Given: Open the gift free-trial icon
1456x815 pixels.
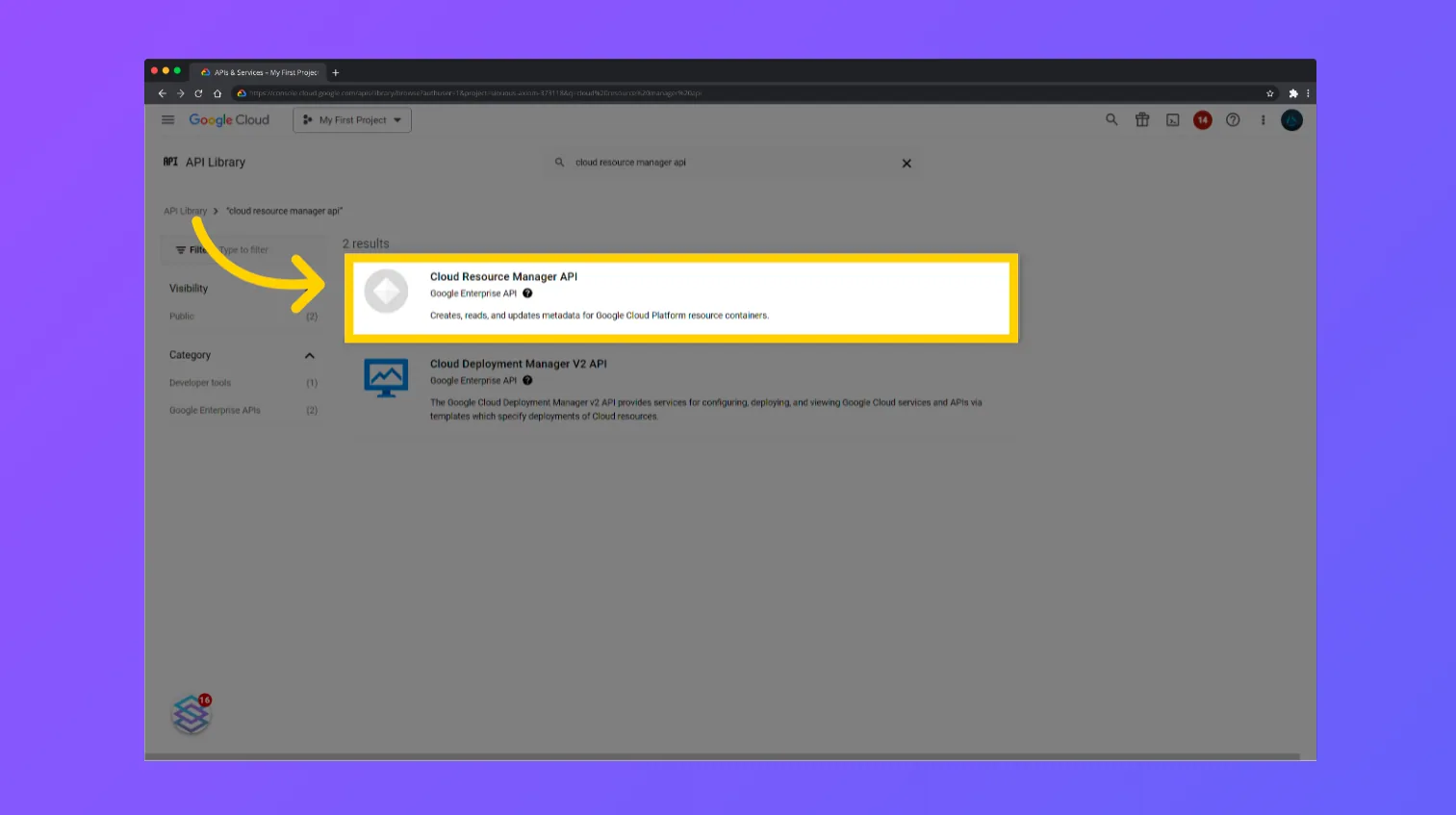Looking at the screenshot, I should tap(1142, 120).
